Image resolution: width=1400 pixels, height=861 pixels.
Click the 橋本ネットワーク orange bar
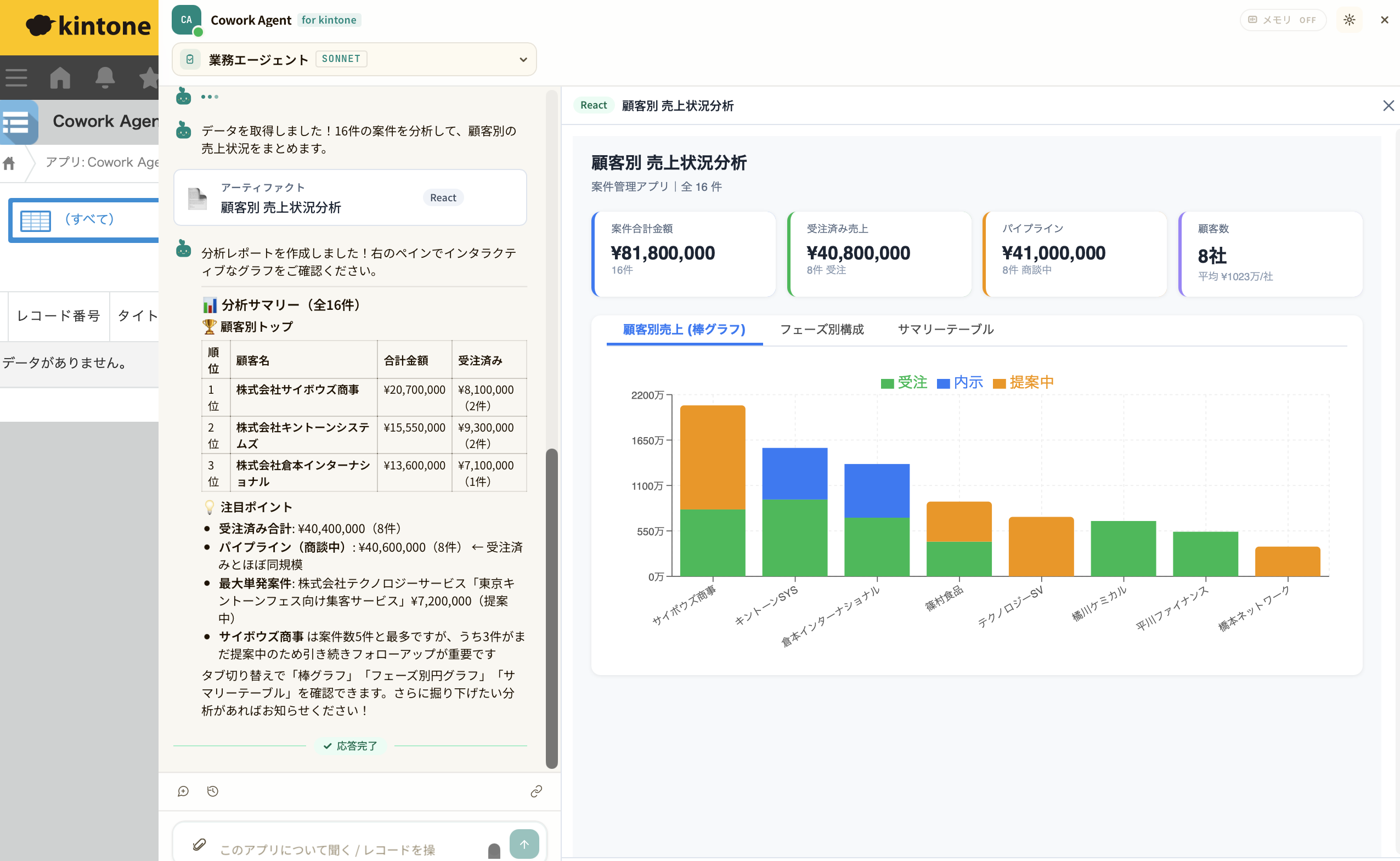coord(1287,562)
